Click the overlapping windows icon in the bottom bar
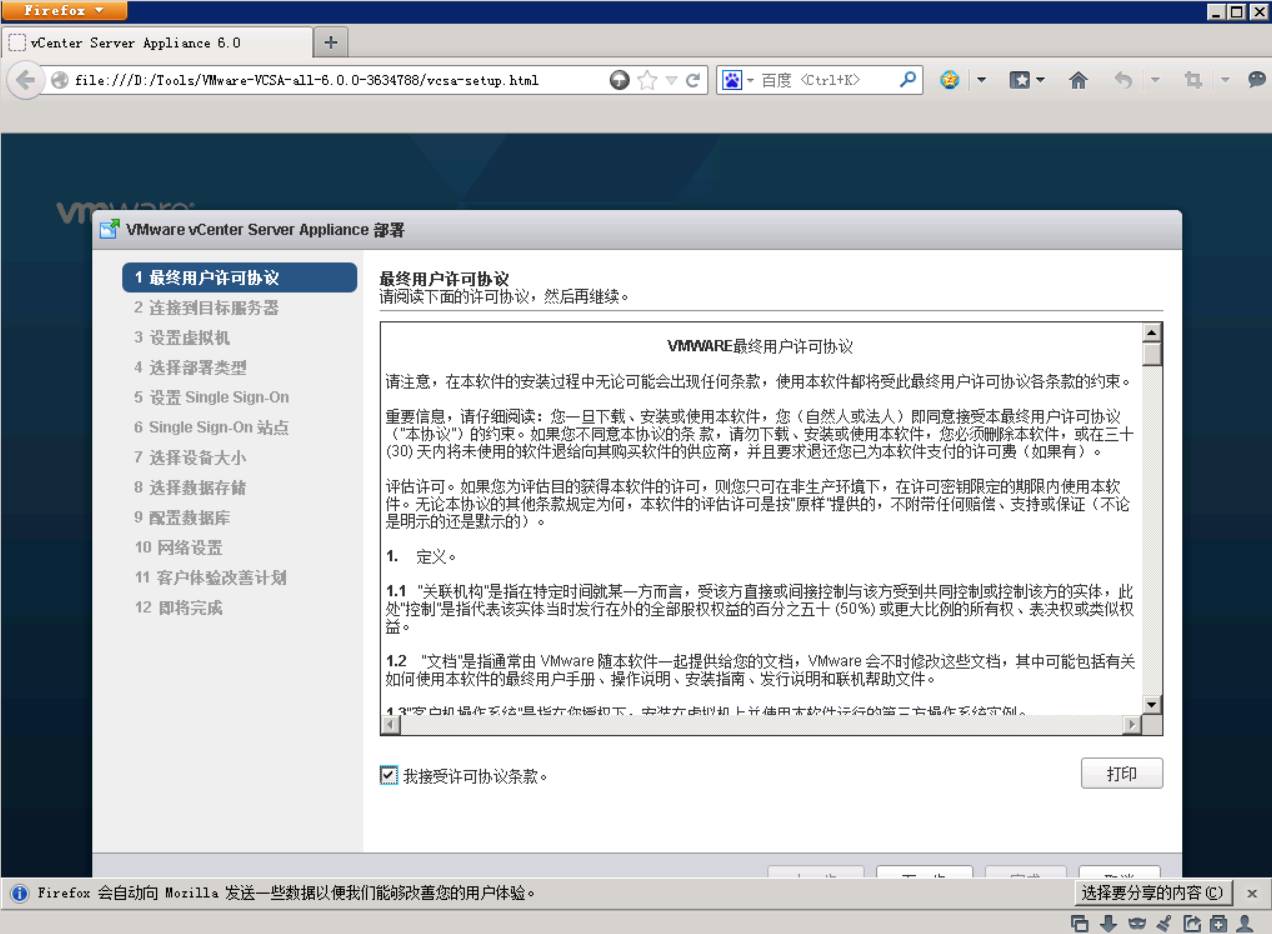Viewport: 1272px width, 934px height. (1081, 923)
